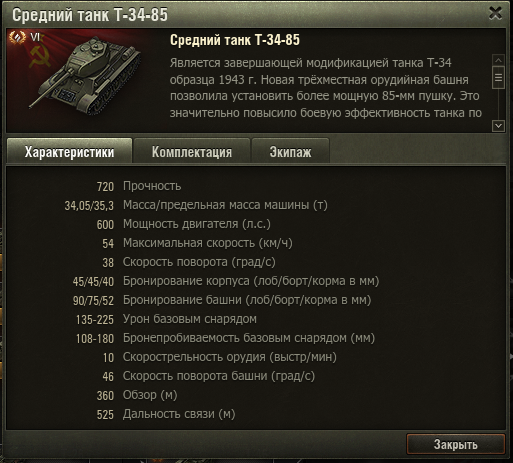
Task: Switch to the Экипаж tab
Action: [290, 152]
